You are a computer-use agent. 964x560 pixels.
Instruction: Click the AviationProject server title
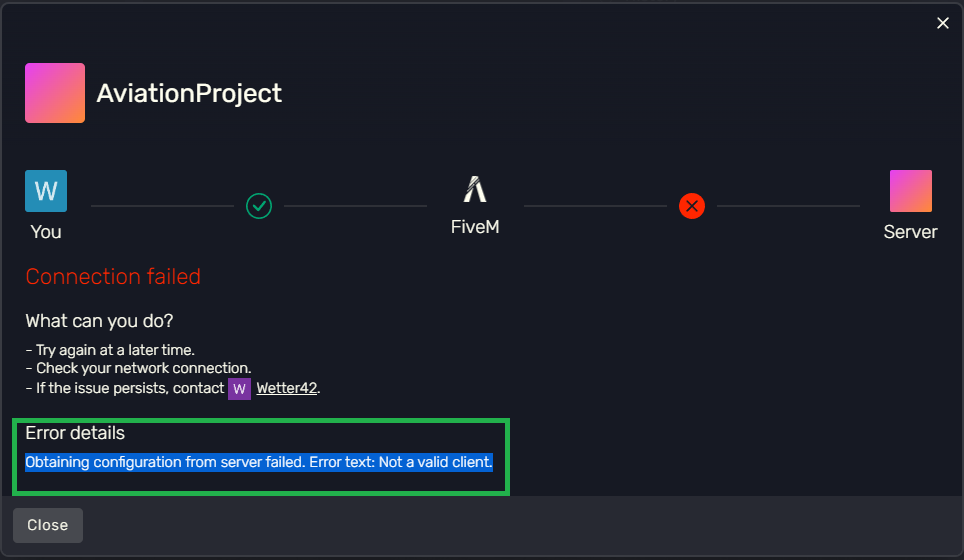pyautogui.click(x=189, y=93)
